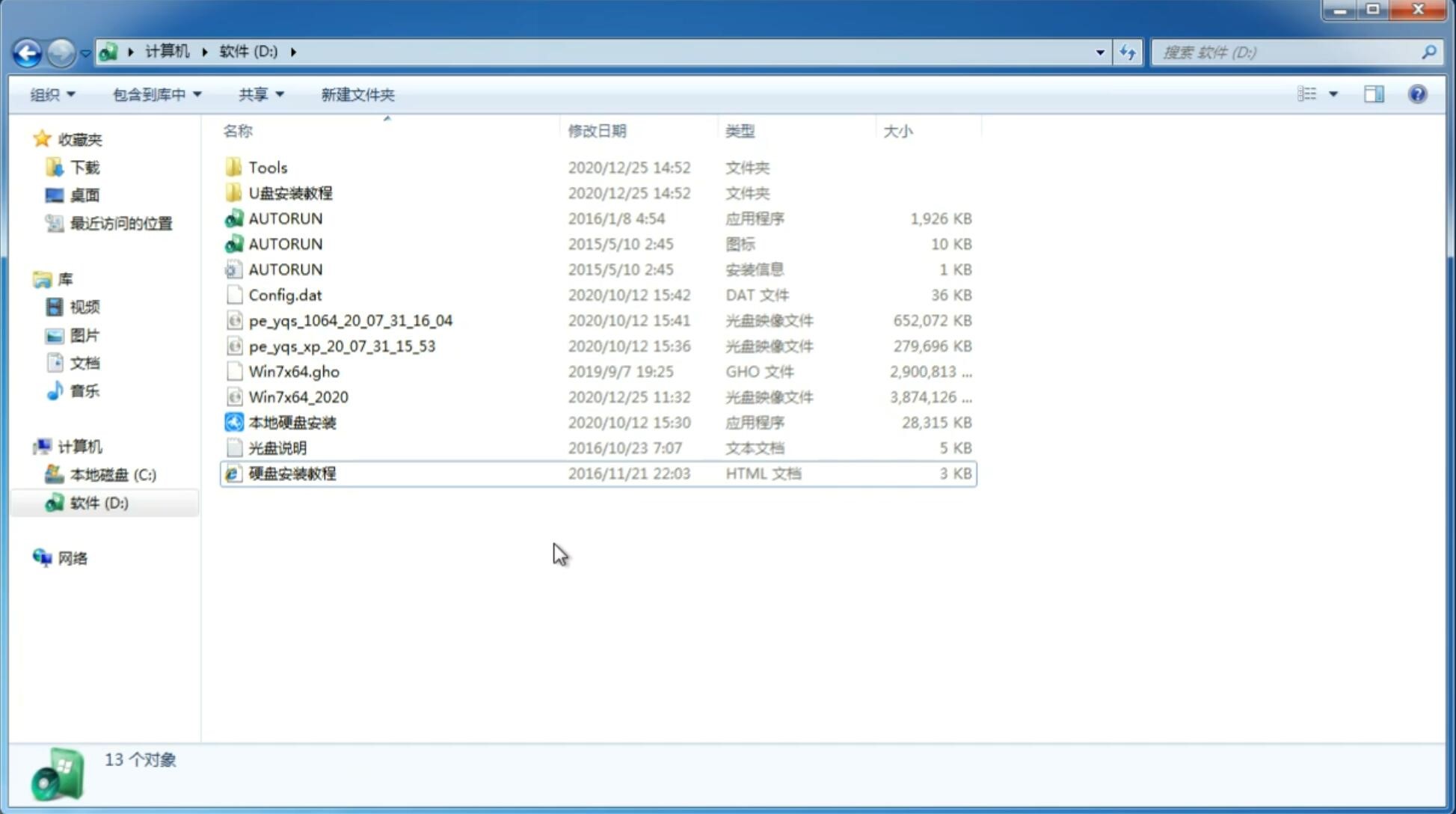Image resolution: width=1456 pixels, height=814 pixels.
Task: Toggle details pane view
Action: coord(1373,93)
